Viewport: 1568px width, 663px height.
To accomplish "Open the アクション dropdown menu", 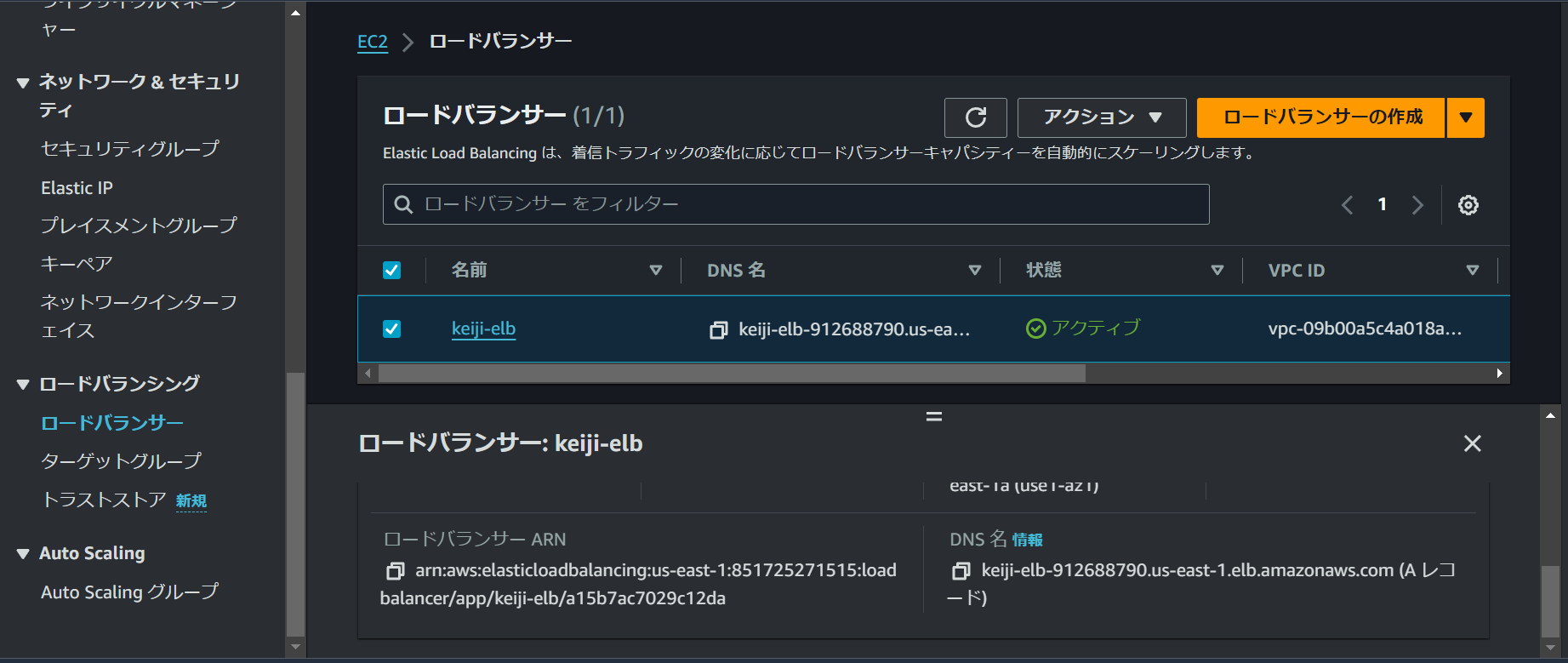I will coord(1102,117).
